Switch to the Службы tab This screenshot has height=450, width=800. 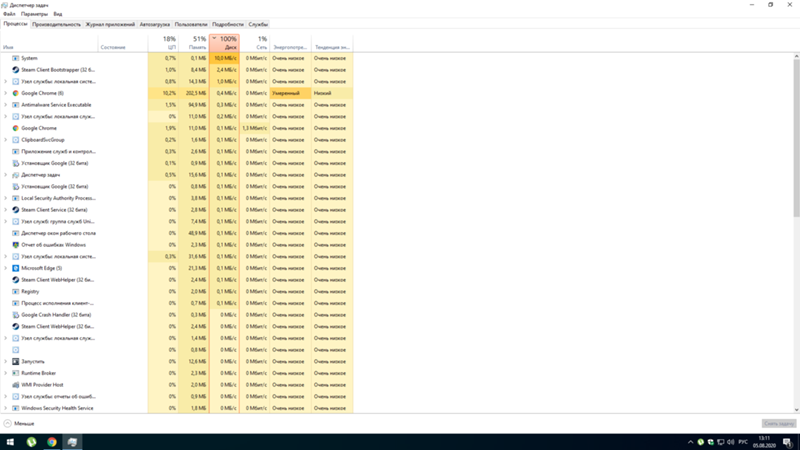(258, 24)
